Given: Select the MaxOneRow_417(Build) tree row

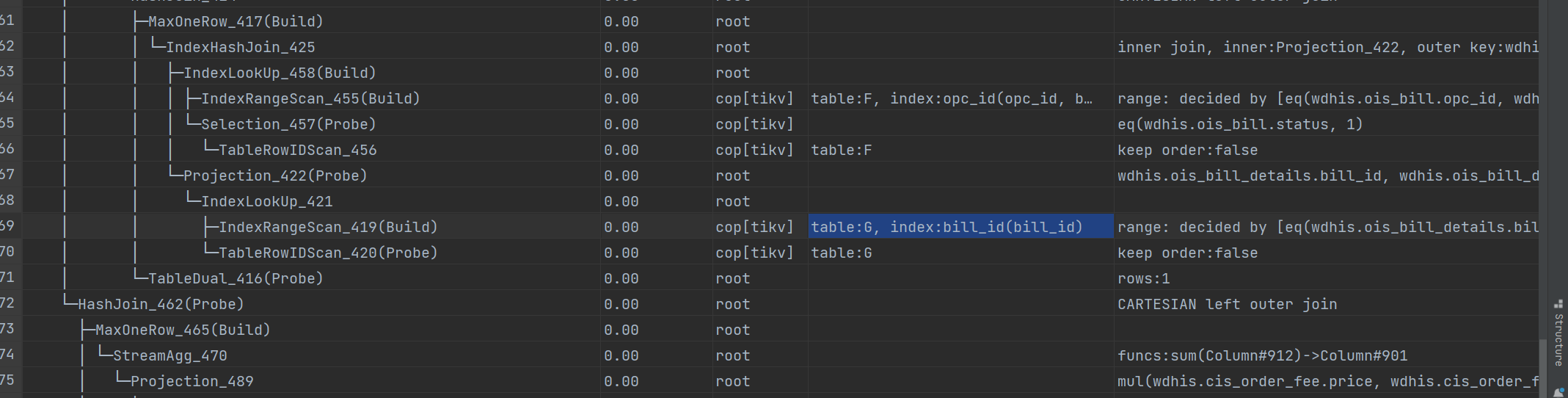Looking at the screenshot, I should 236,22.
